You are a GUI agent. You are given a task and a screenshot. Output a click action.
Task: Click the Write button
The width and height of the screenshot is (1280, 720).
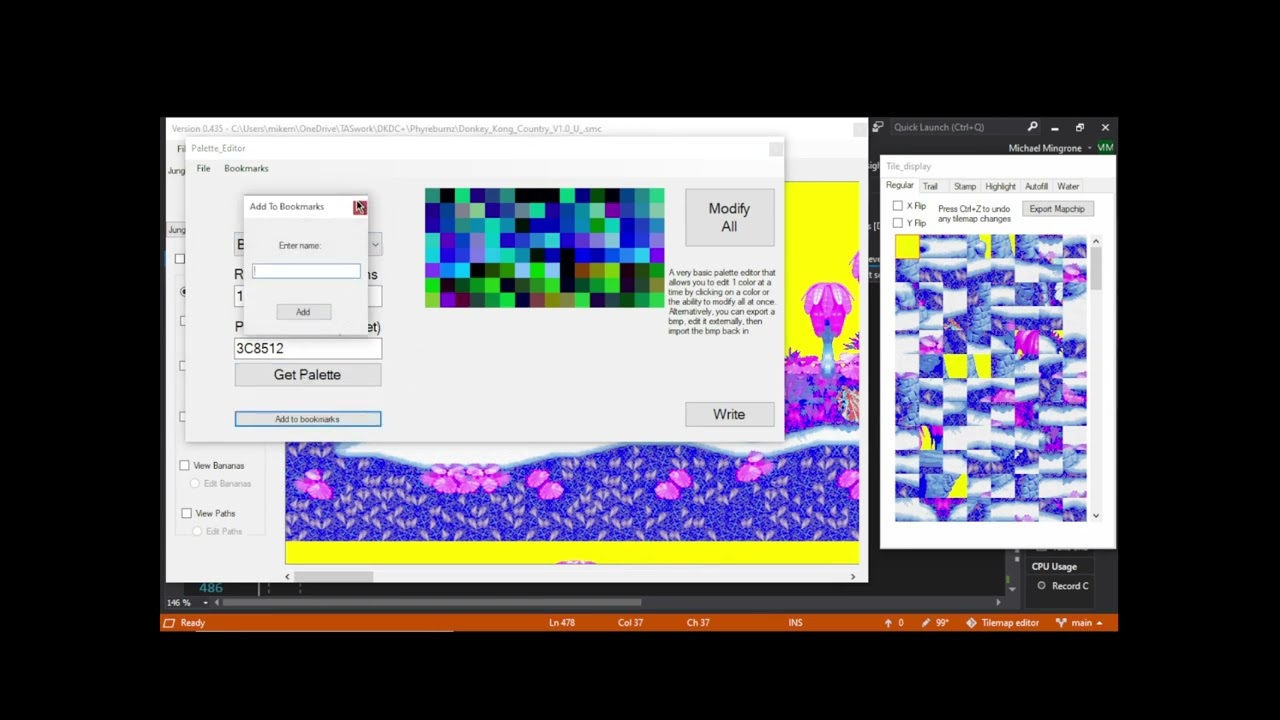[x=729, y=414]
